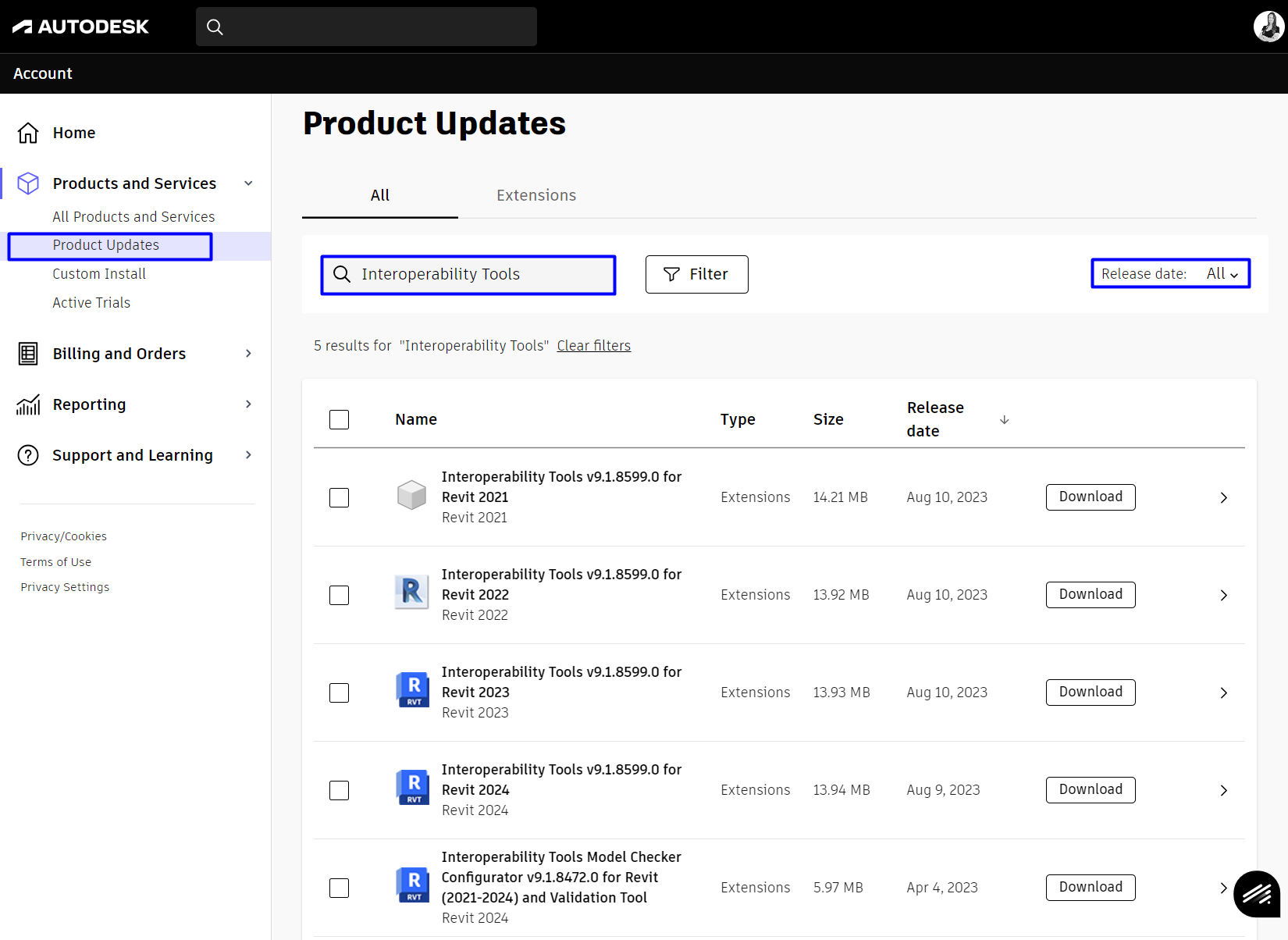1288x940 pixels.
Task: Open the user profile avatar
Action: coord(1268,27)
